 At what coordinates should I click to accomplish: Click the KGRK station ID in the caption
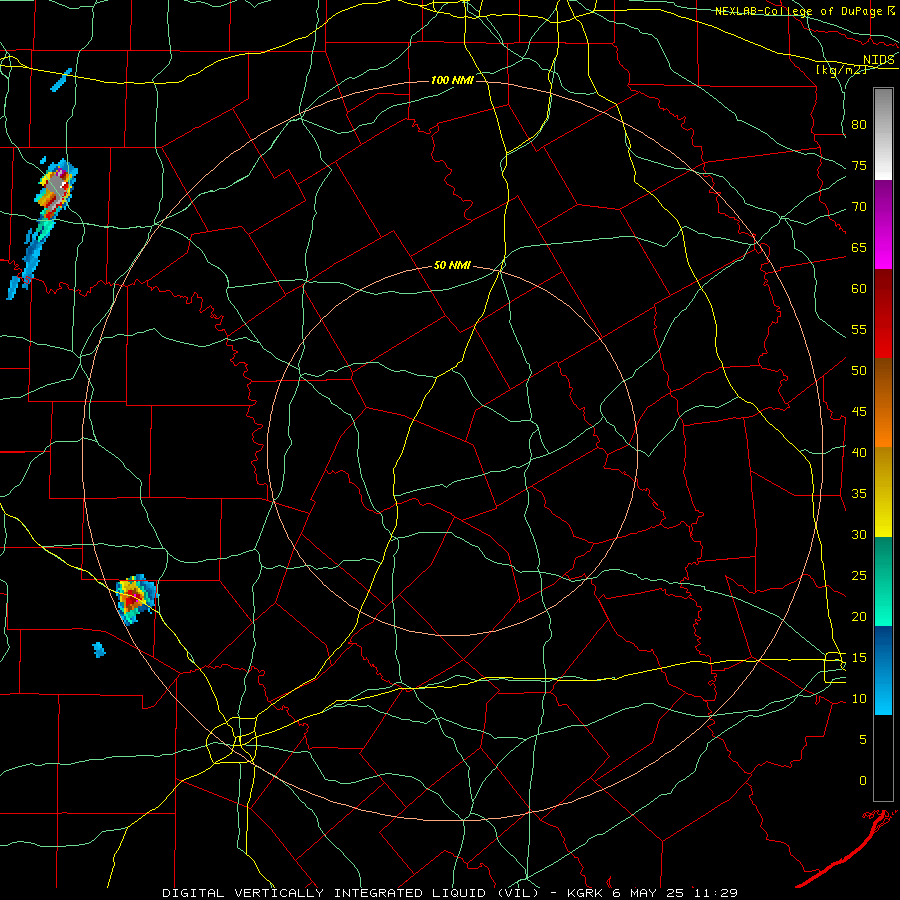click(x=587, y=893)
